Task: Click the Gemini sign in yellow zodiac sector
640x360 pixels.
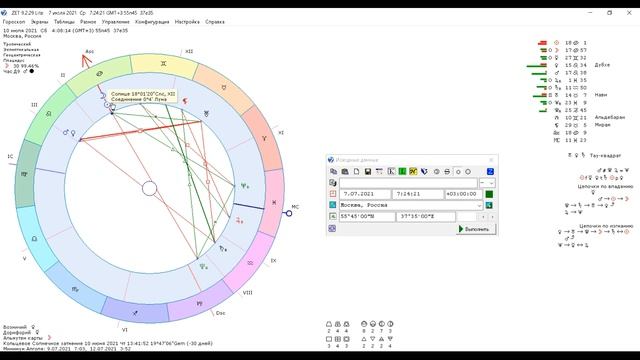Action: [x=163, y=64]
